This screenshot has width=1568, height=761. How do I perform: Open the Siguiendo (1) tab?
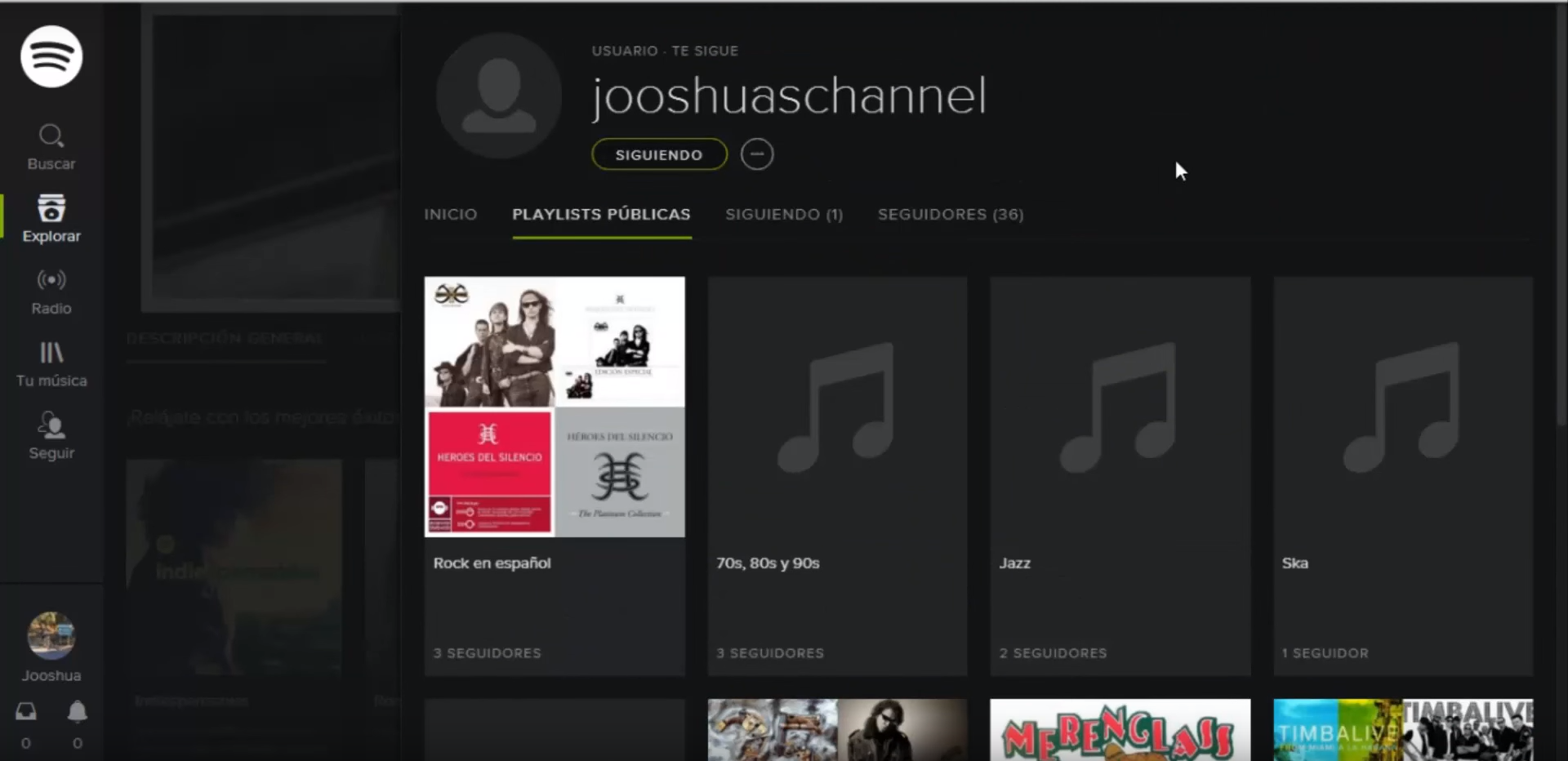click(784, 214)
